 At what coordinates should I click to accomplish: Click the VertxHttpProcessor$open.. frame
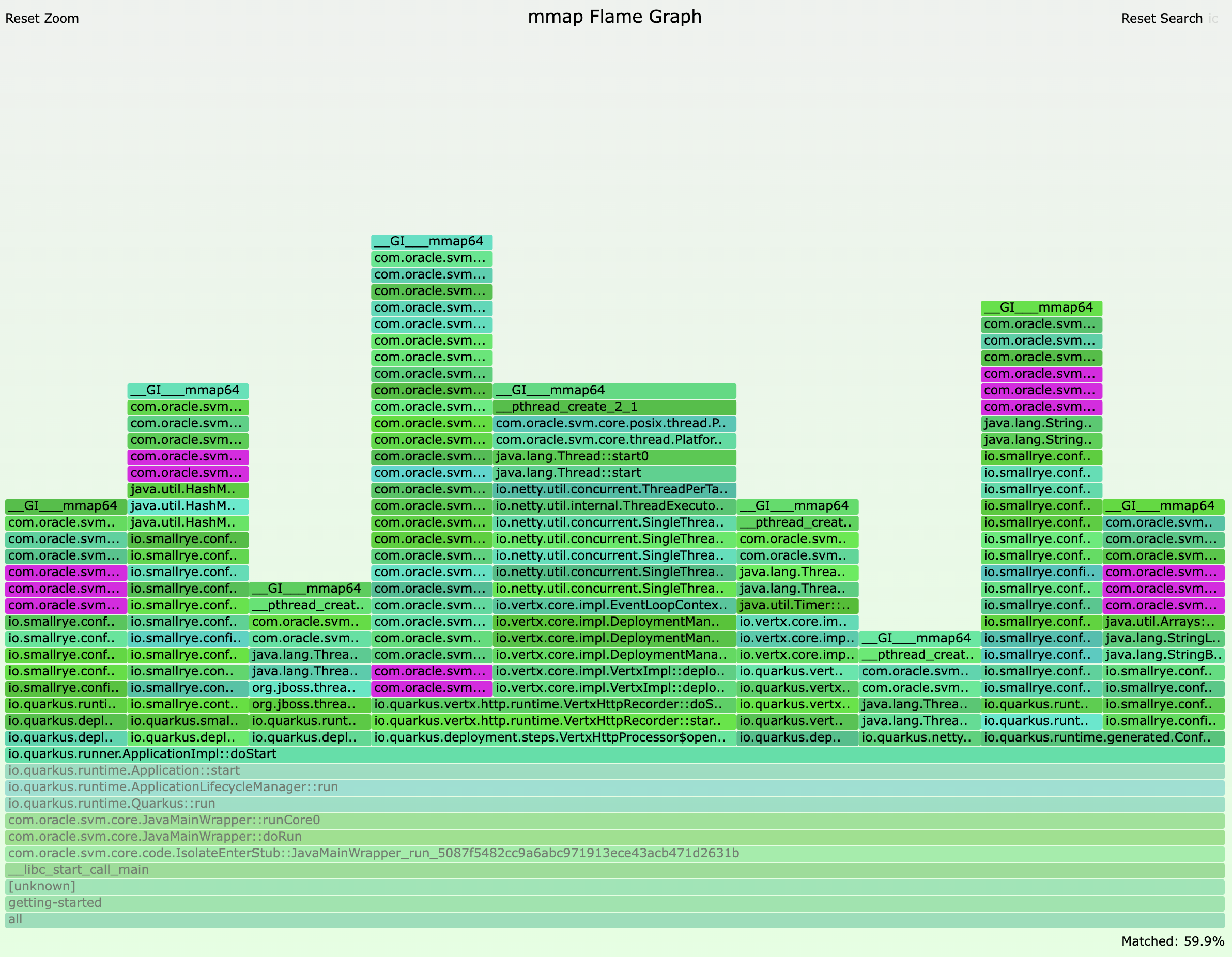pyautogui.click(x=553, y=737)
